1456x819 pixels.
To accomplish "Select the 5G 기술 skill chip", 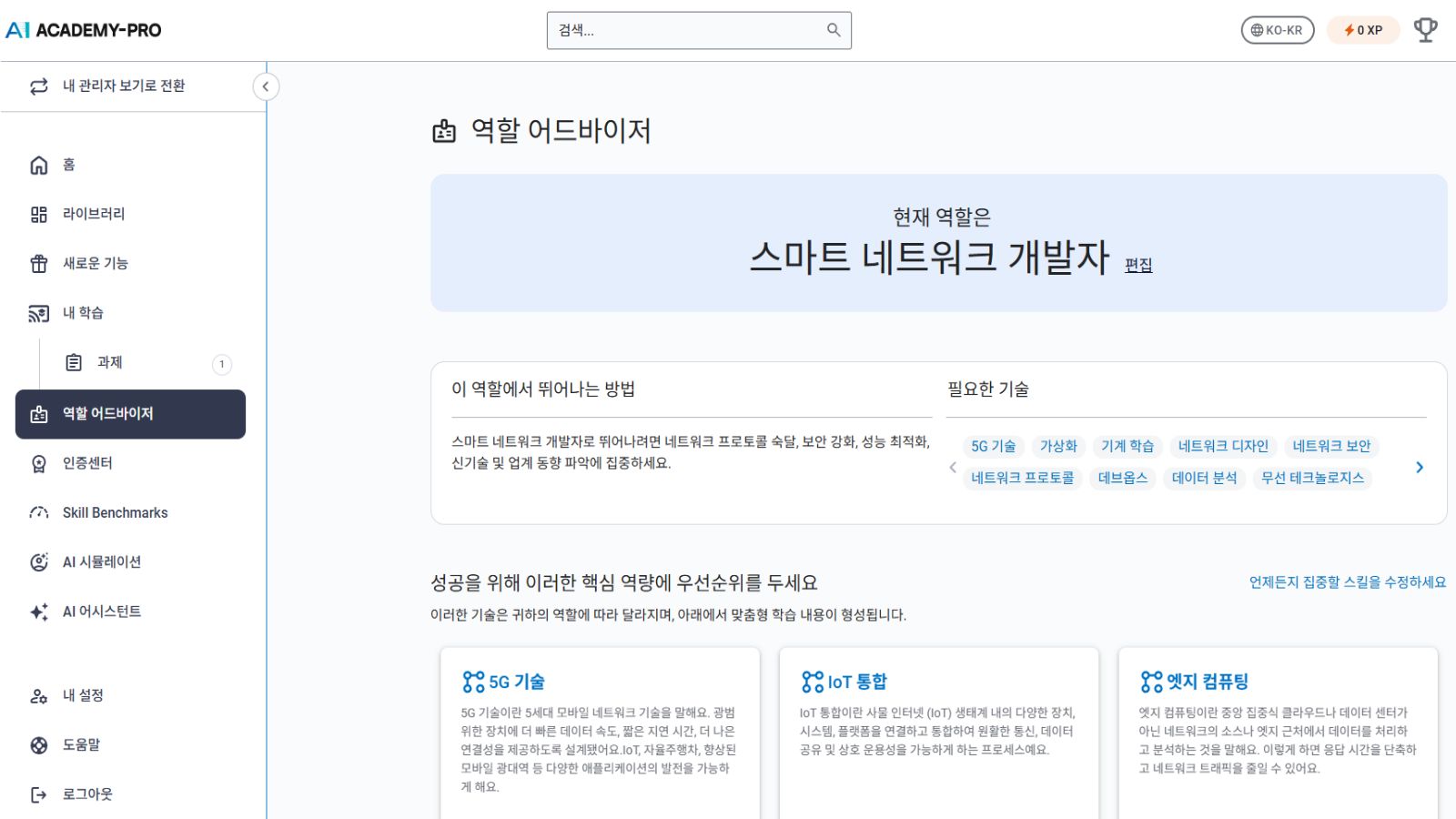I will [993, 446].
